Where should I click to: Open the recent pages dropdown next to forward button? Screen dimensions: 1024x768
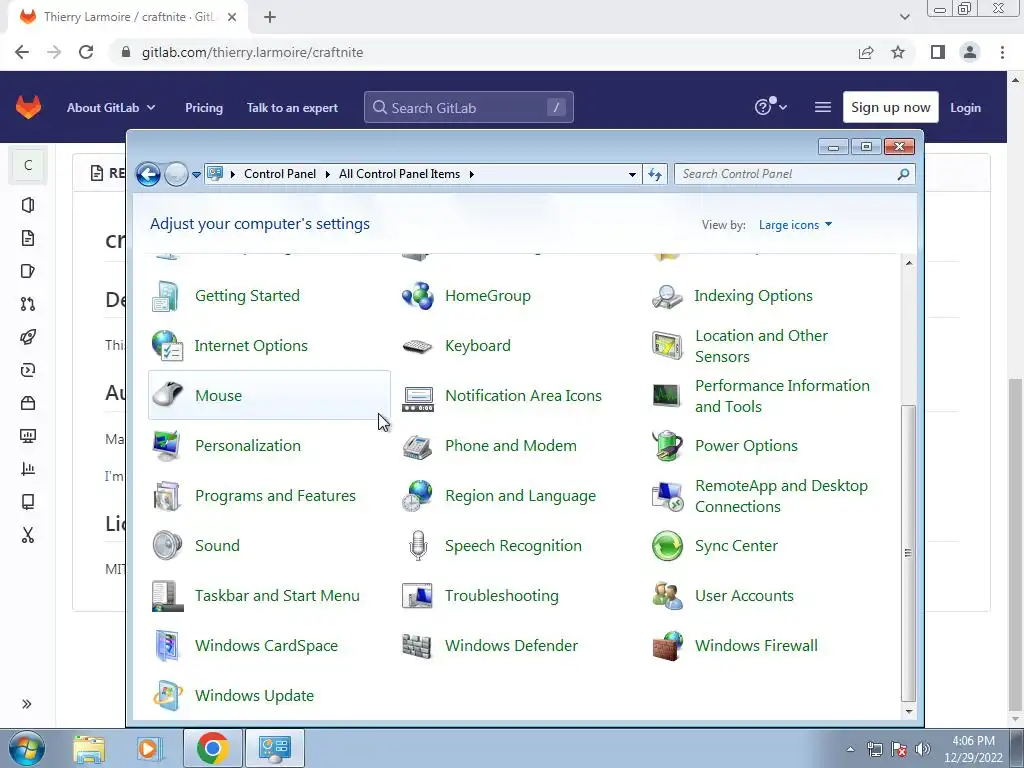[x=196, y=175]
